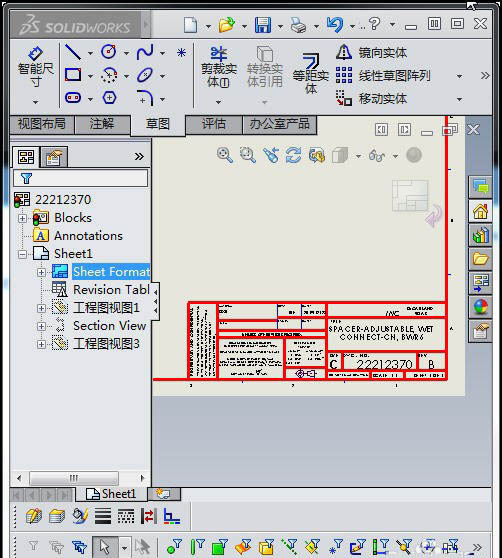Select the Smart Dimension (智能尺寸) tool
The width and height of the screenshot is (502, 558).
[x=35, y=67]
